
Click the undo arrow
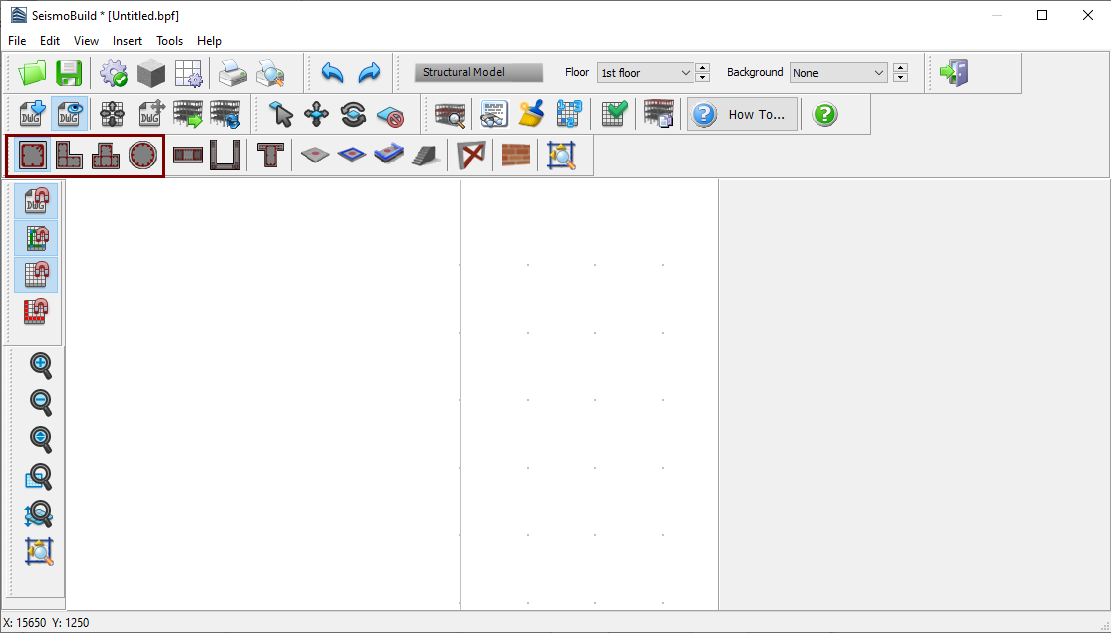click(x=332, y=73)
